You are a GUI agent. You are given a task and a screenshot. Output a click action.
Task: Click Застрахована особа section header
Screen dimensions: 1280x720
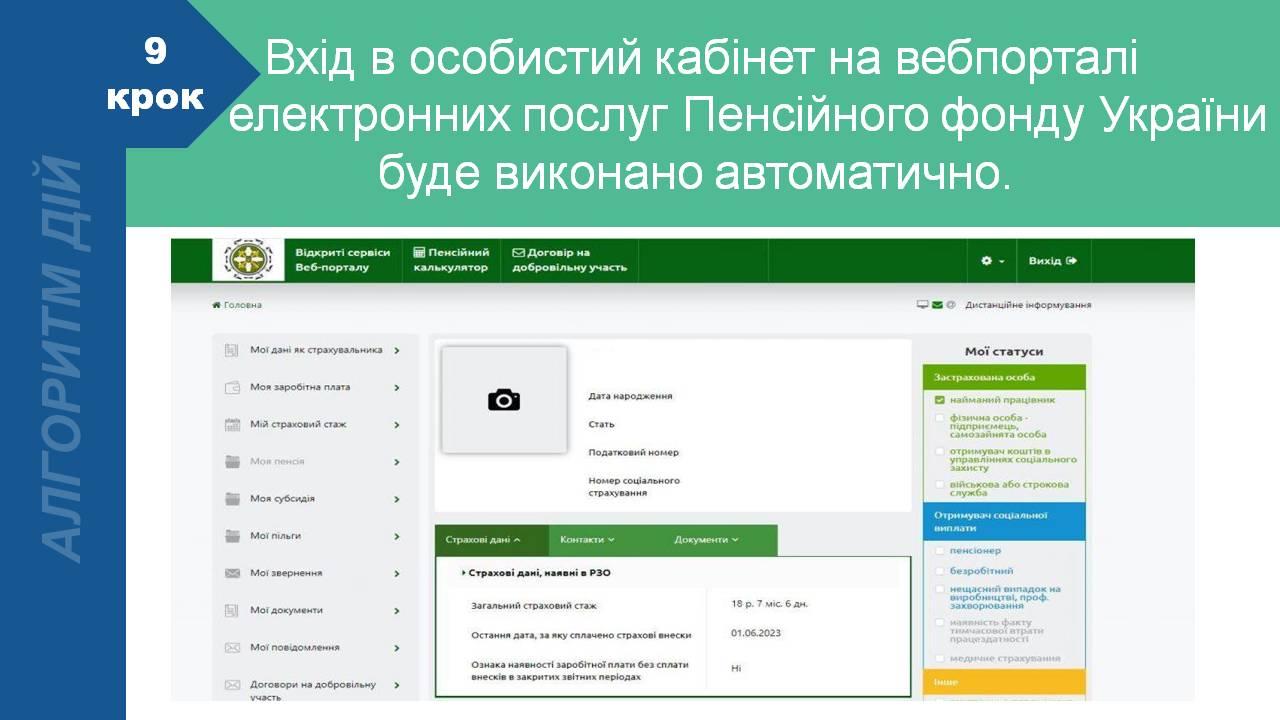pos(1004,378)
